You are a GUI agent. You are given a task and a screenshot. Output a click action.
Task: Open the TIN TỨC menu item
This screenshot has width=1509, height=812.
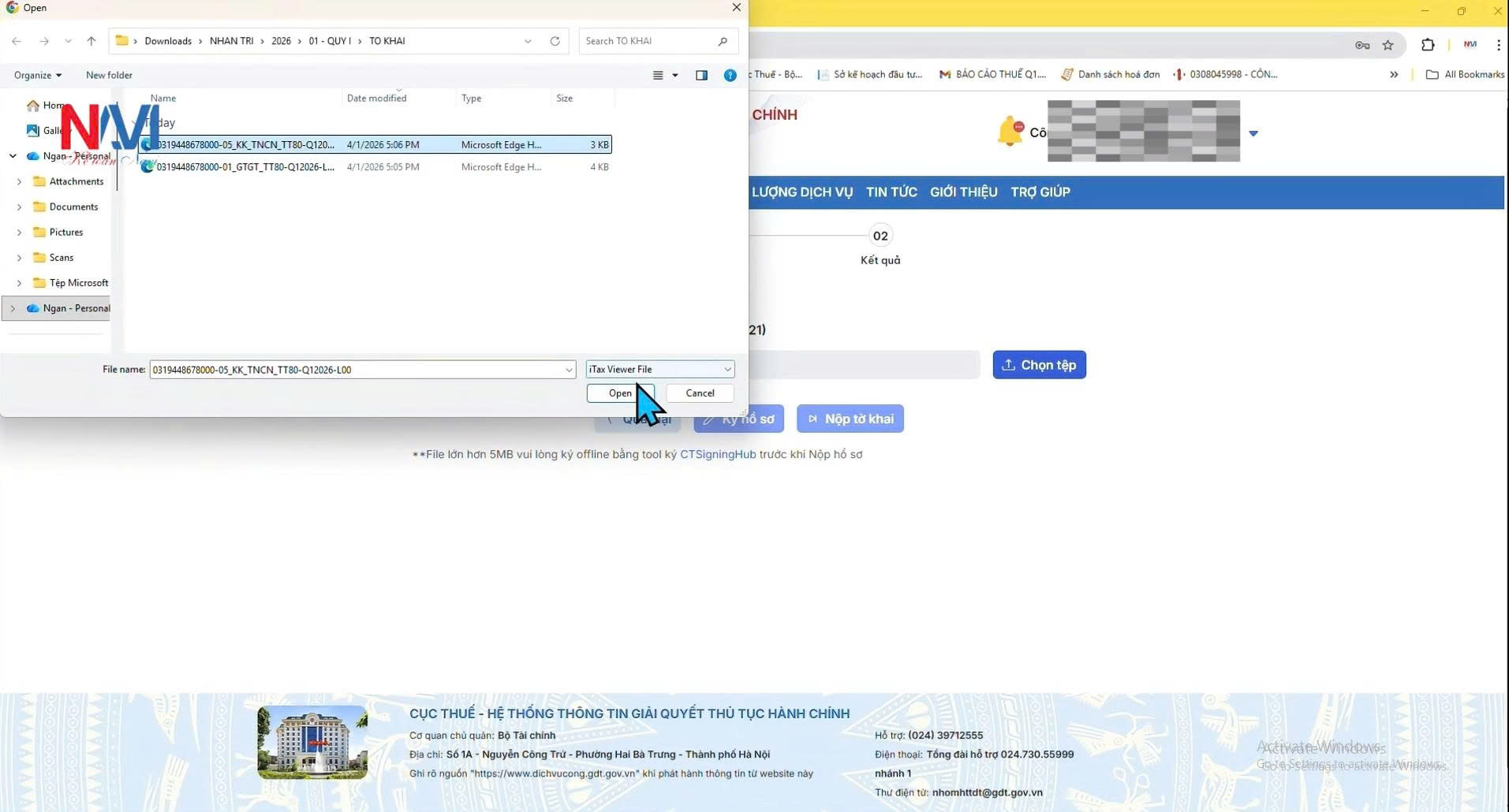[891, 192]
